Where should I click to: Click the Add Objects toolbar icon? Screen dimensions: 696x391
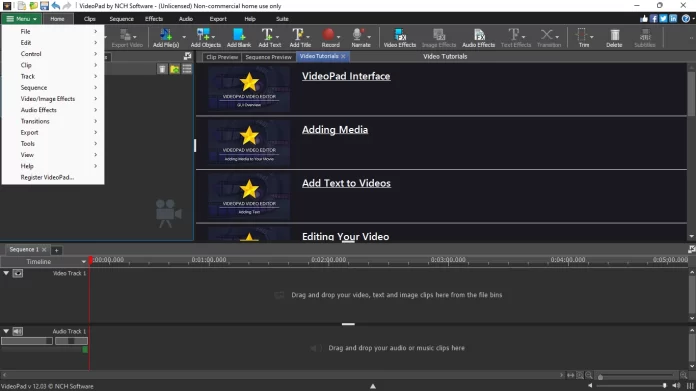point(206,38)
